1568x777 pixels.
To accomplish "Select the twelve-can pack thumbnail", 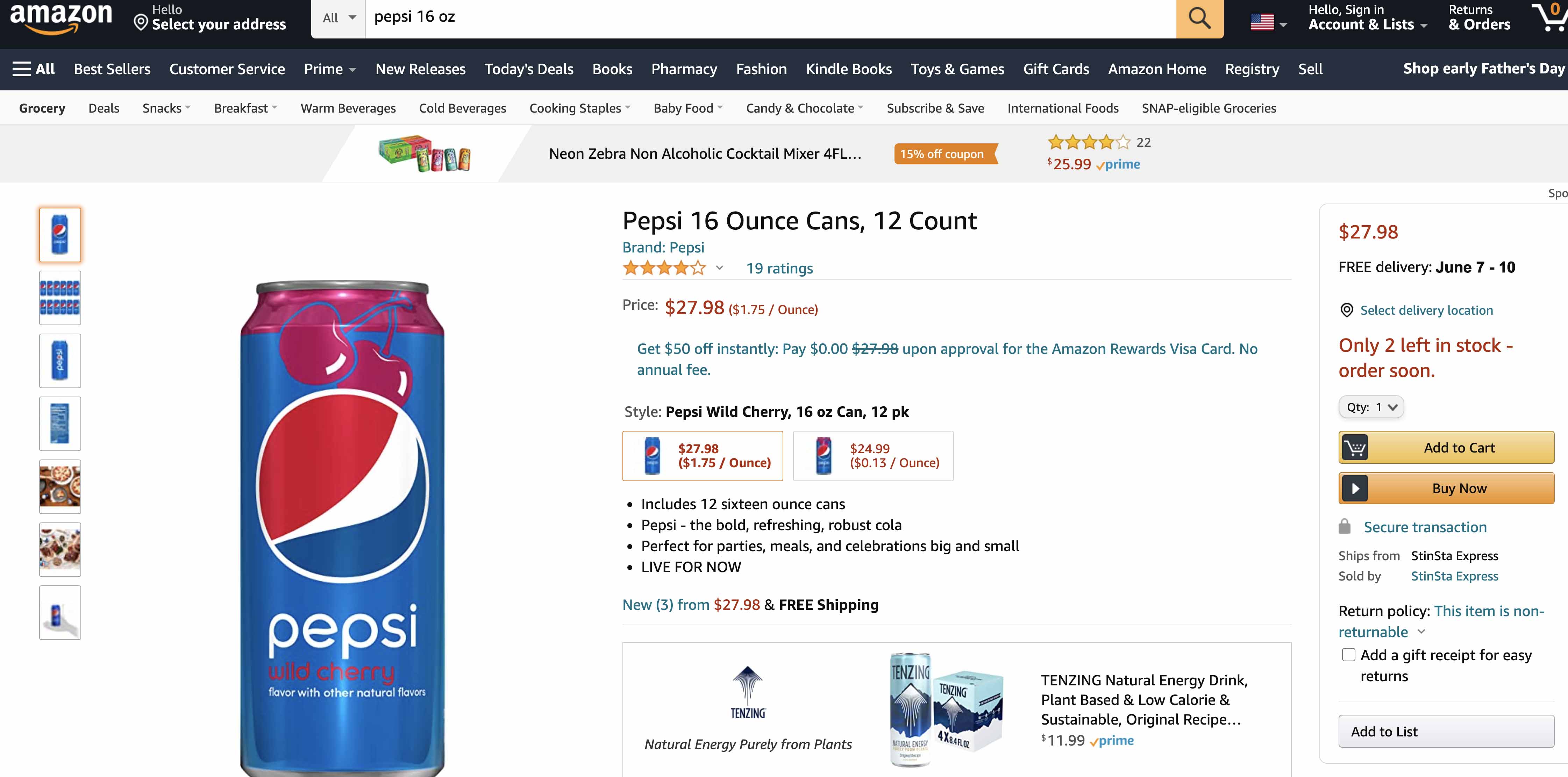I will [x=60, y=298].
